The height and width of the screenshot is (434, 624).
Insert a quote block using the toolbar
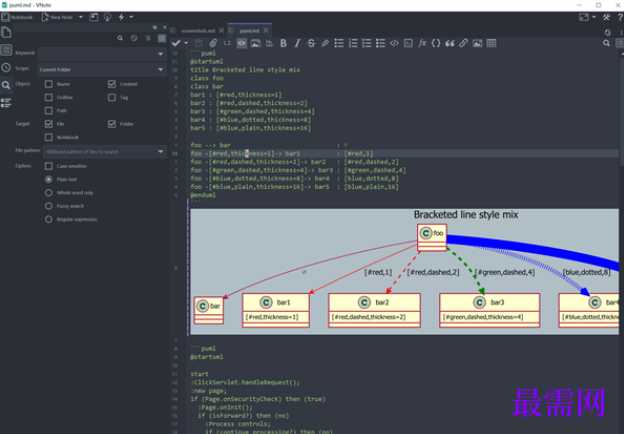click(449, 43)
